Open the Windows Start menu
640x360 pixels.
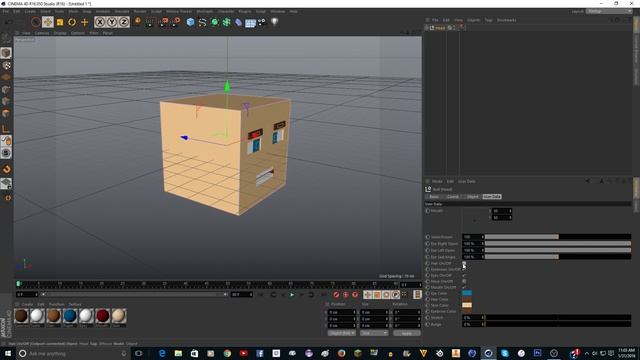tap(7, 353)
